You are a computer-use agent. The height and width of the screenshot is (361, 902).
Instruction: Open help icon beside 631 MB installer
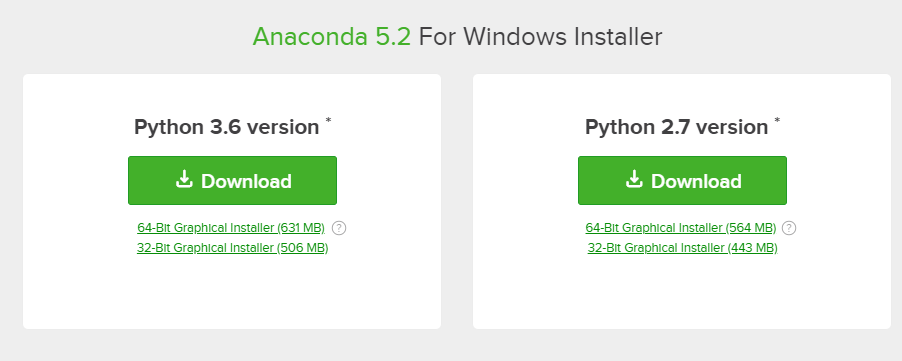[339, 228]
